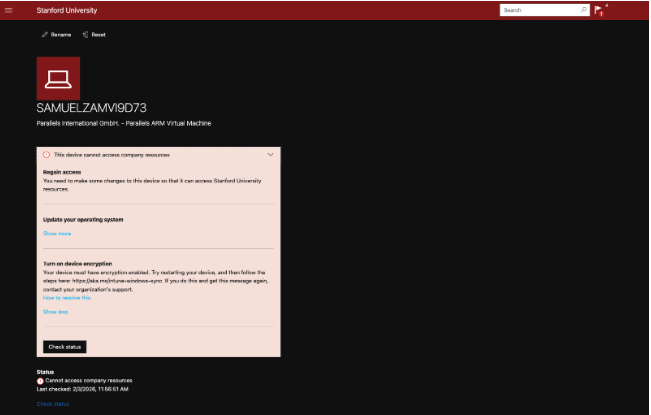The width and height of the screenshot is (651, 415).
Task: Click the Rename device button
Action: (56, 35)
